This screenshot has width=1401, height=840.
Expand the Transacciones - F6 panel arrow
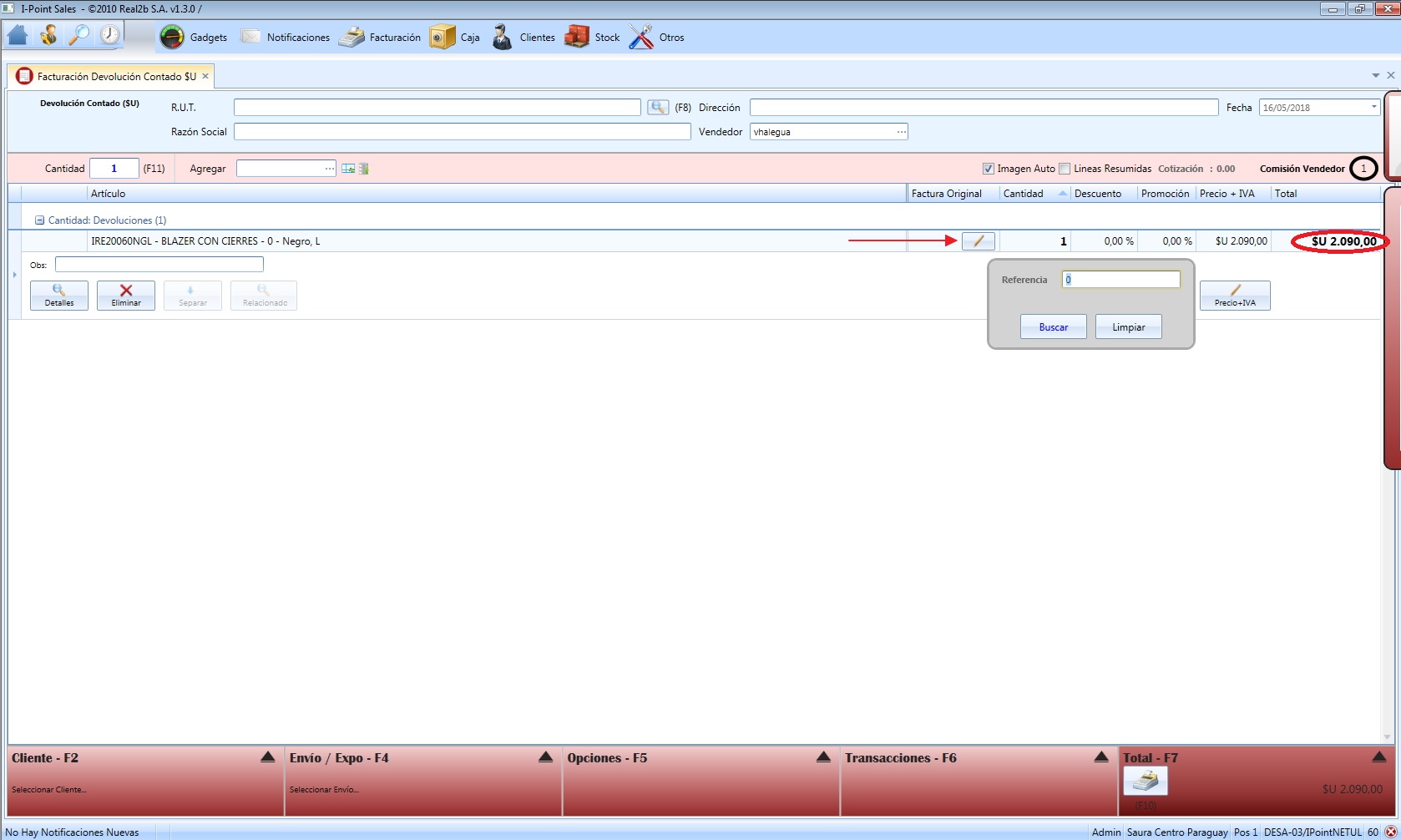[1101, 757]
